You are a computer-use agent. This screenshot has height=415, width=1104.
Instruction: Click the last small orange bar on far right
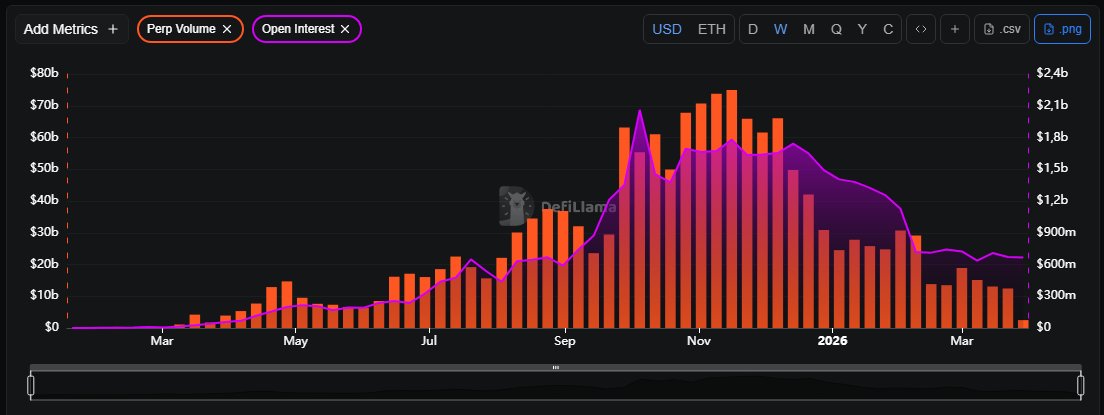(x=1023, y=324)
